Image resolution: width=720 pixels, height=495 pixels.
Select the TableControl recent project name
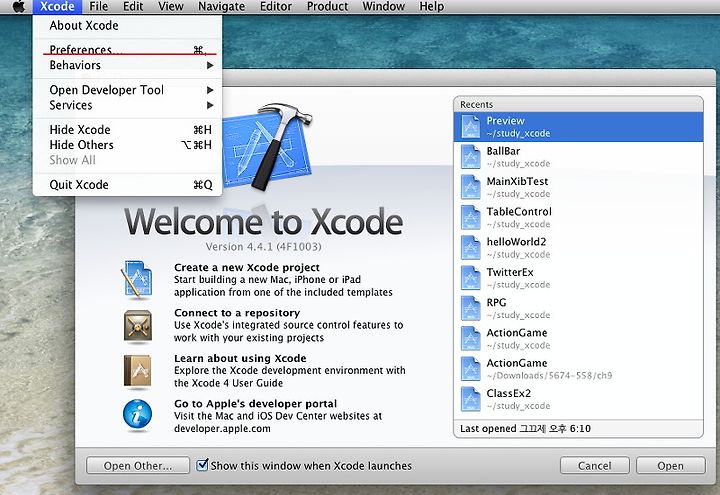point(519,212)
